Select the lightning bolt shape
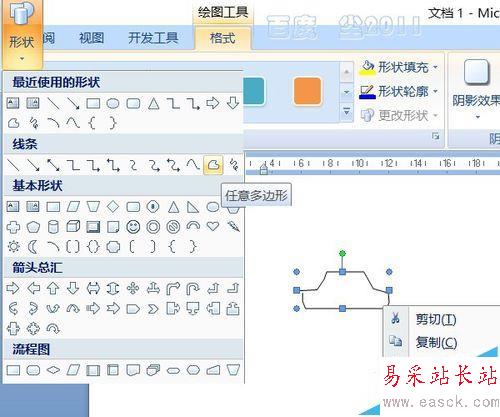The height and width of the screenshot is (417, 500). [x=233, y=227]
